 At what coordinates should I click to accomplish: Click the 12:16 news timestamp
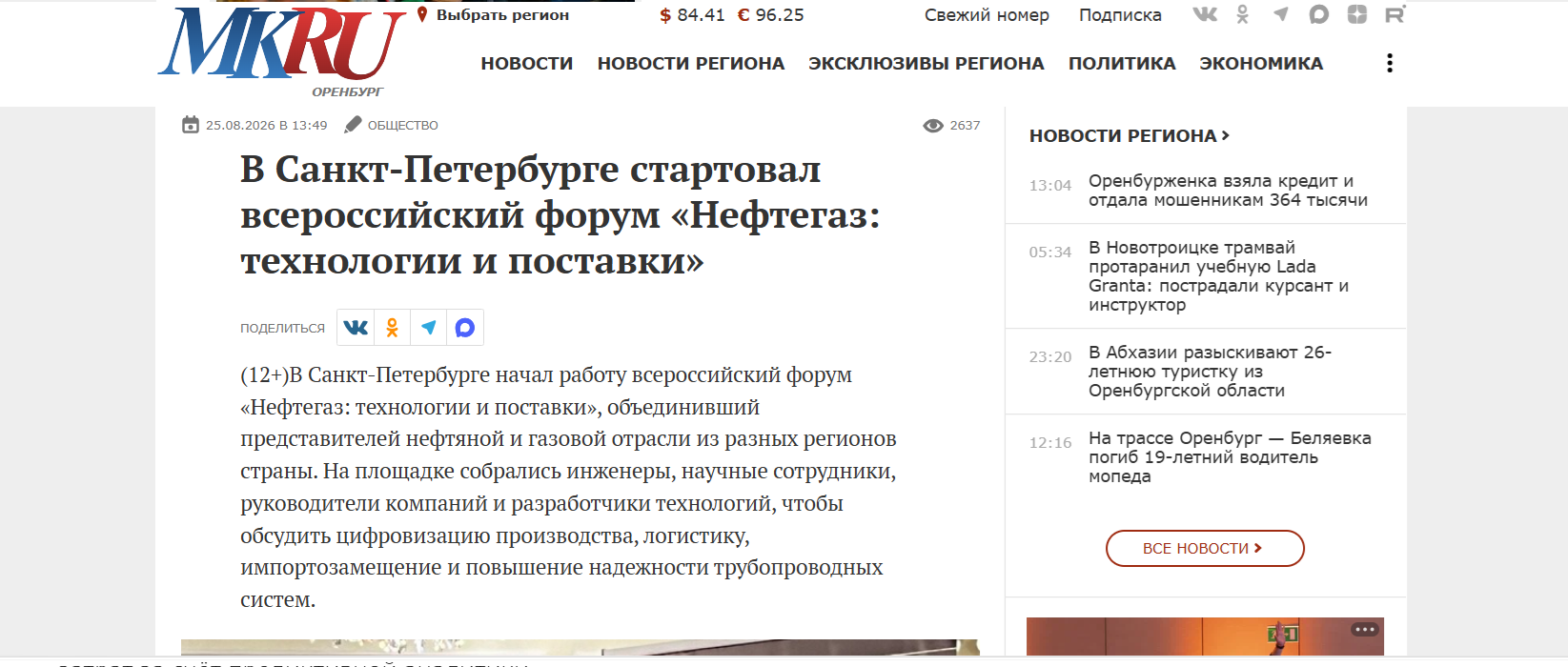click(x=1049, y=443)
